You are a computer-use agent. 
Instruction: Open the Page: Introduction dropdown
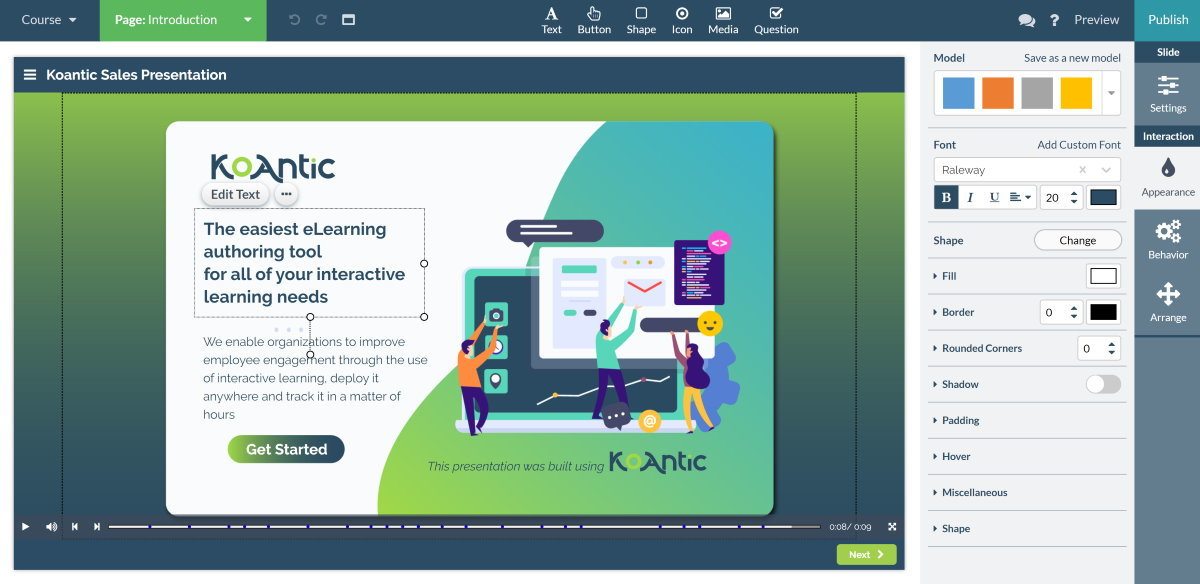point(183,20)
